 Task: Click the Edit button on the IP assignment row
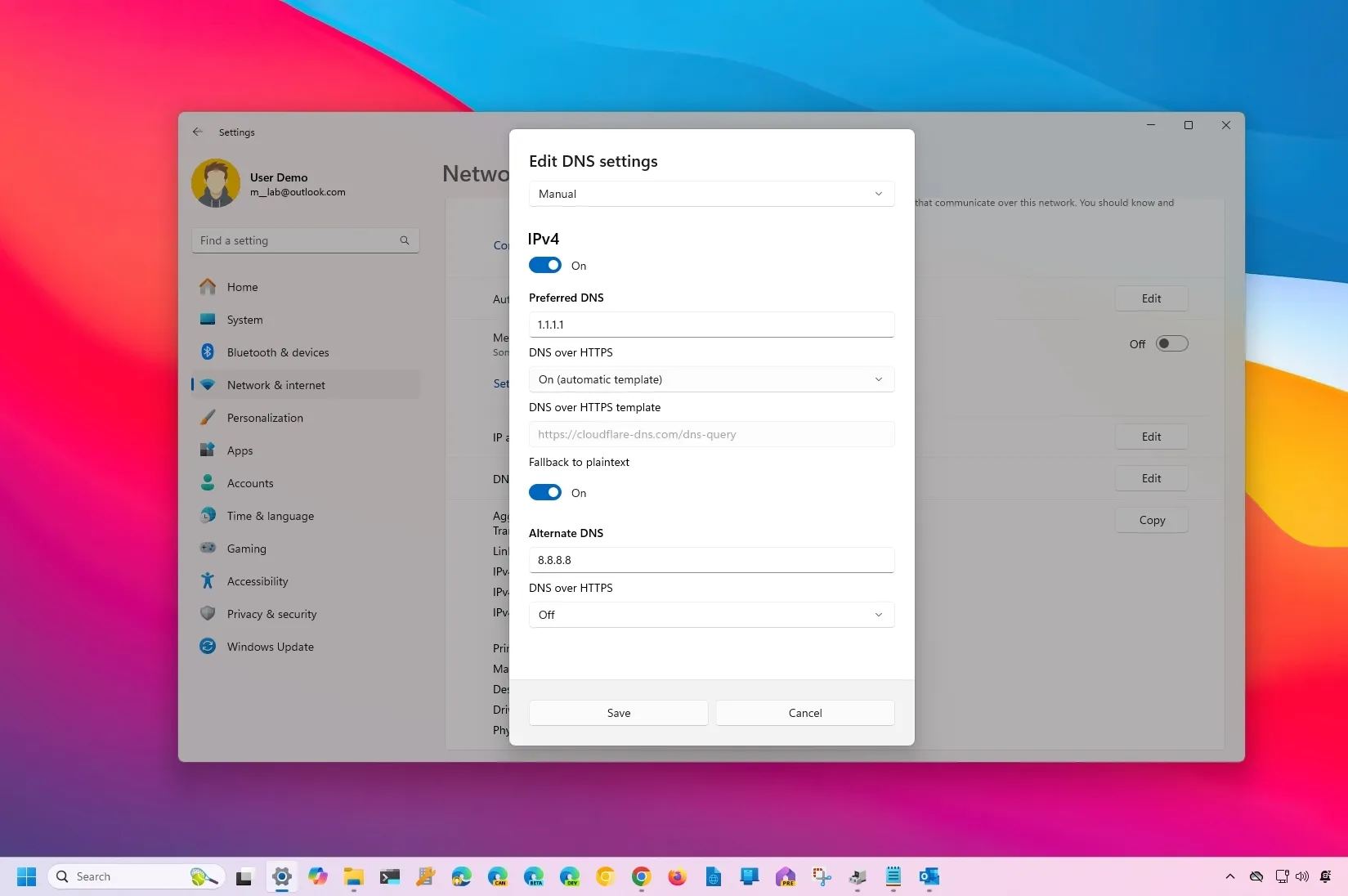click(x=1152, y=437)
